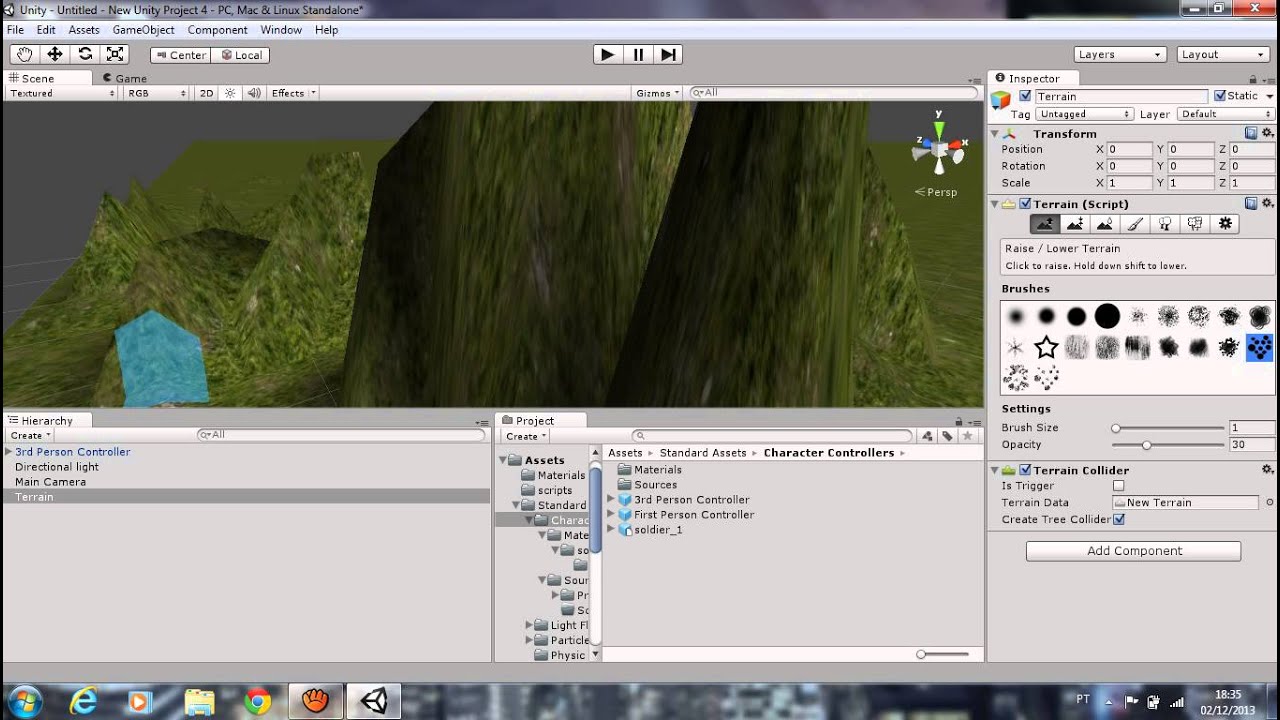Open the Layers dropdown in the toolbar
The width and height of the screenshot is (1280, 720).
coord(1120,55)
